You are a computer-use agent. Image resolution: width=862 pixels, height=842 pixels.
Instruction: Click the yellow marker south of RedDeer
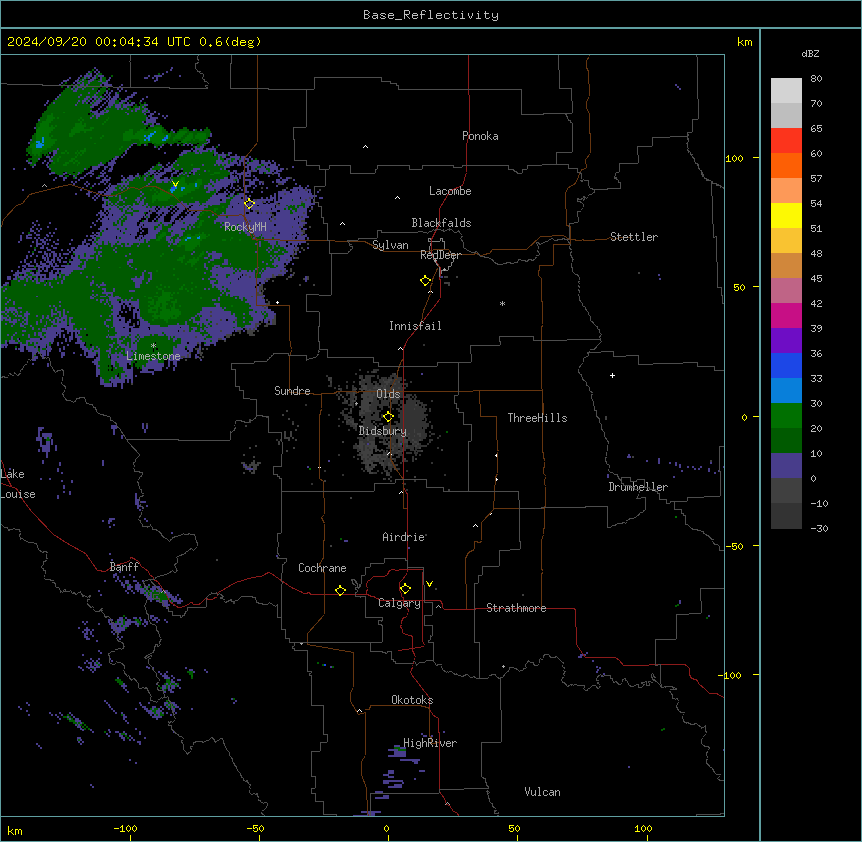click(426, 281)
